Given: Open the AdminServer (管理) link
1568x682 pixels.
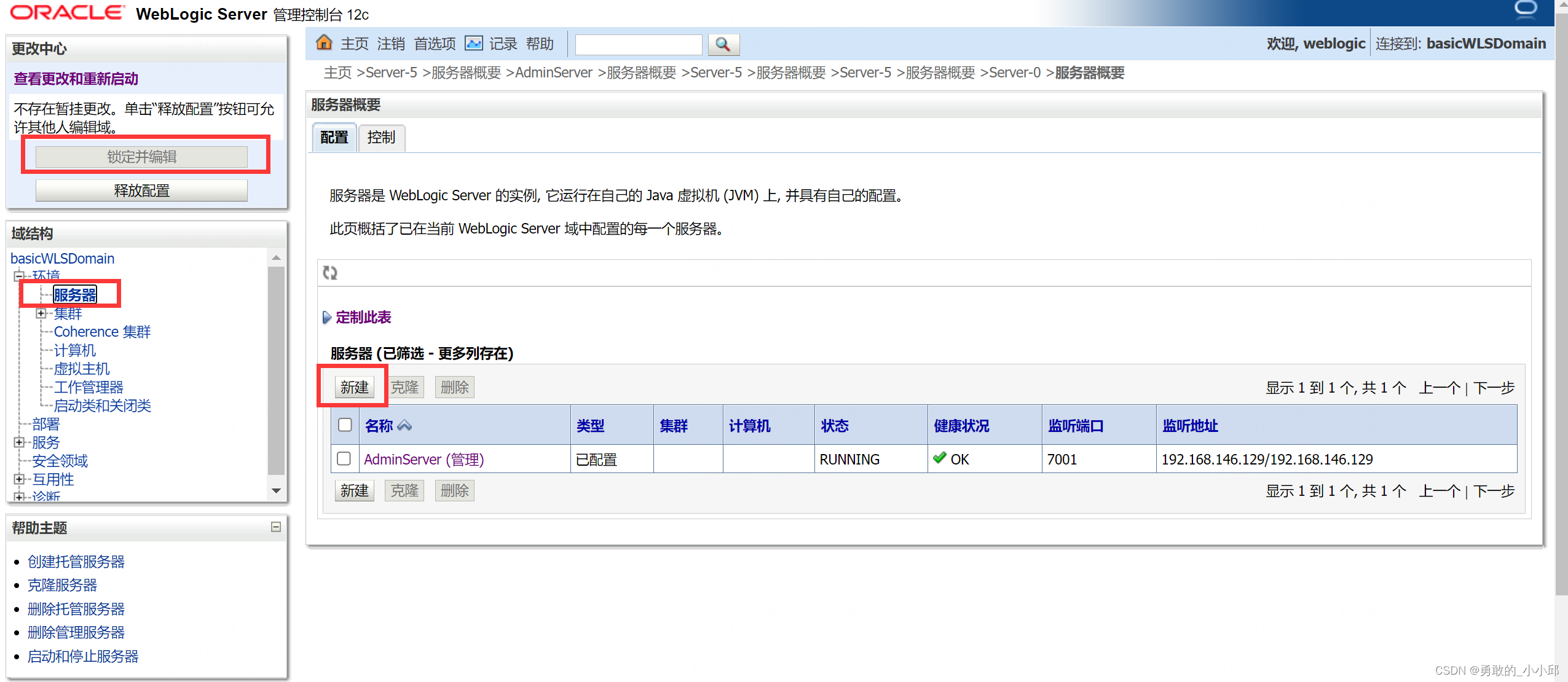Looking at the screenshot, I should tap(424, 459).
